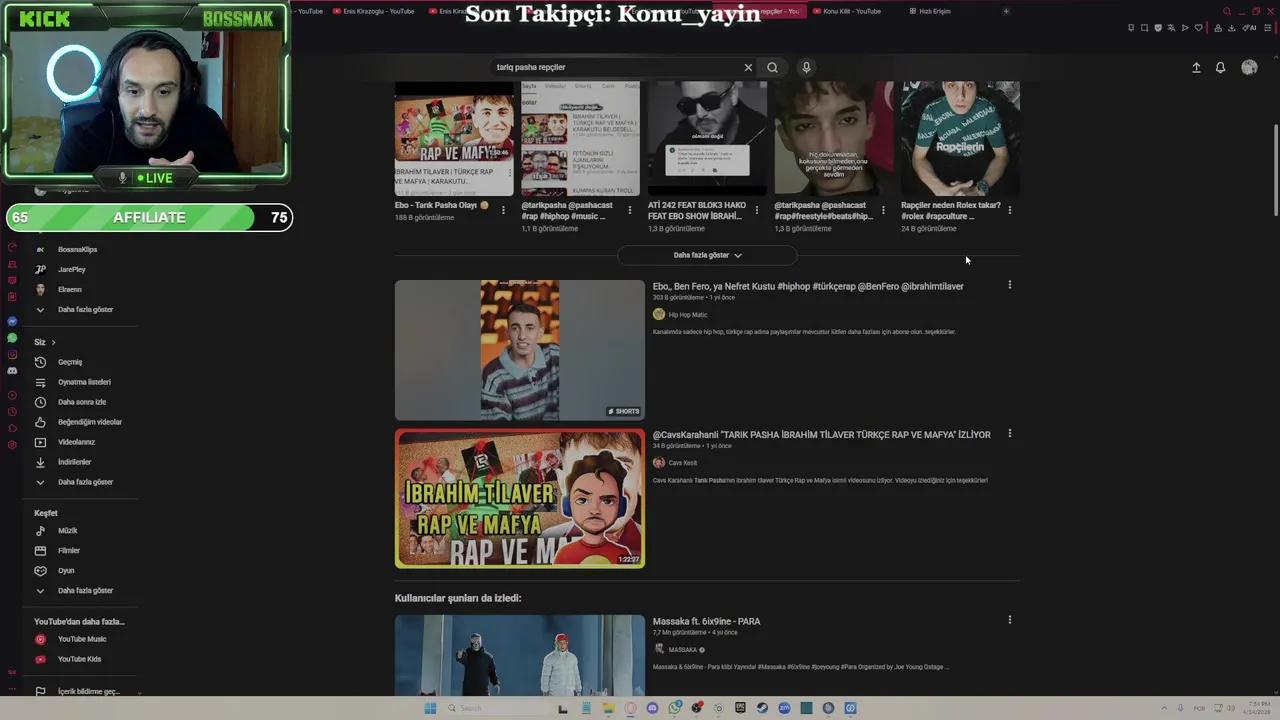Open the YouTube notifications bell
This screenshot has height=720, width=1280.
(x=1220, y=67)
